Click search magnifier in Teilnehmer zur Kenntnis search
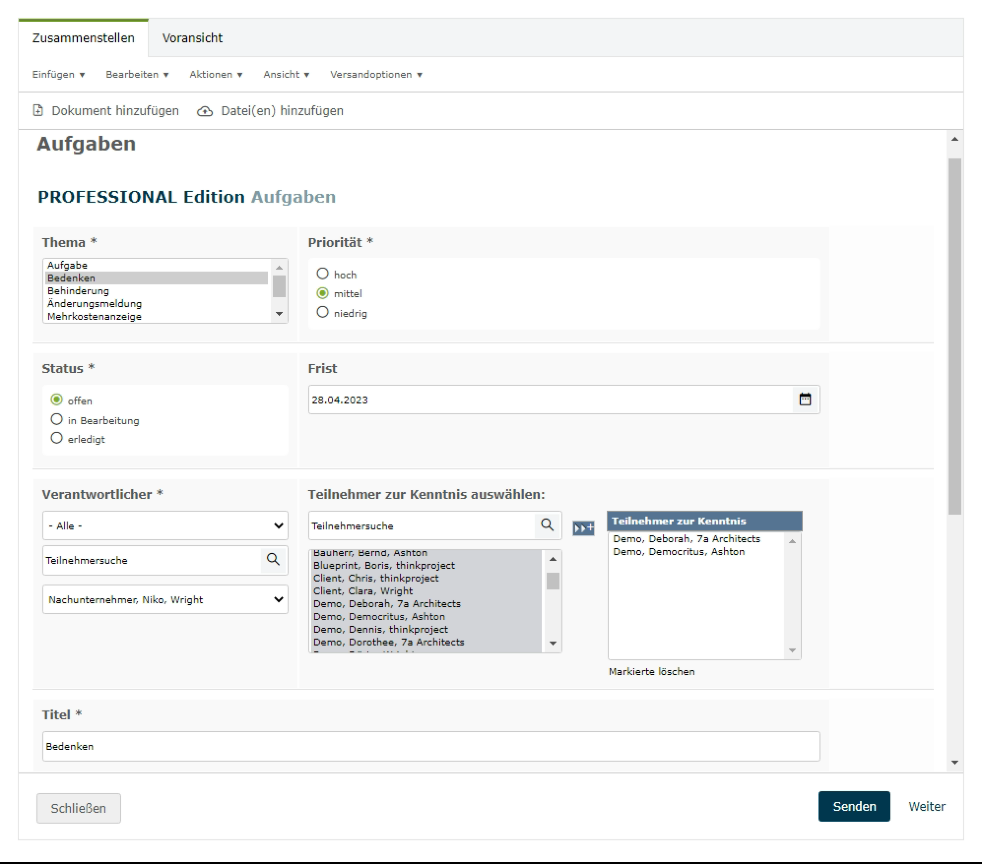The width and height of the screenshot is (982, 864). pyautogui.click(x=547, y=525)
